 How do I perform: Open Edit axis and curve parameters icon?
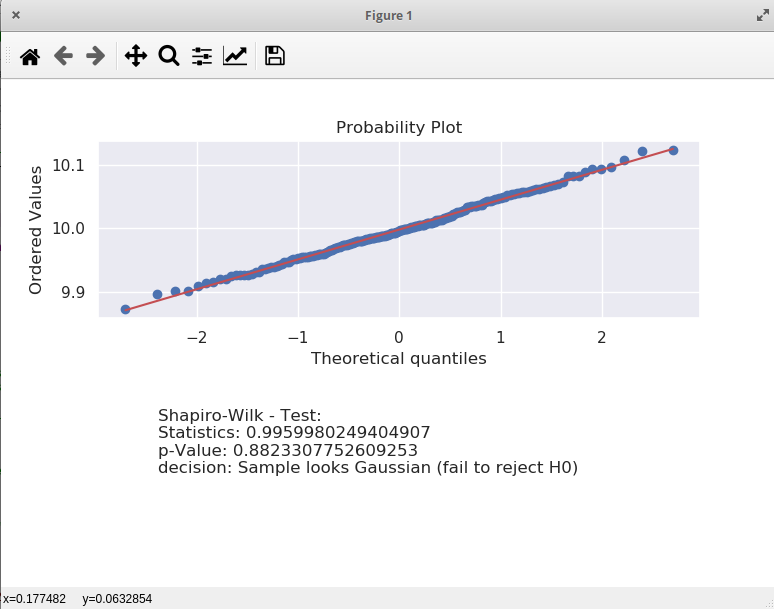[235, 56]
